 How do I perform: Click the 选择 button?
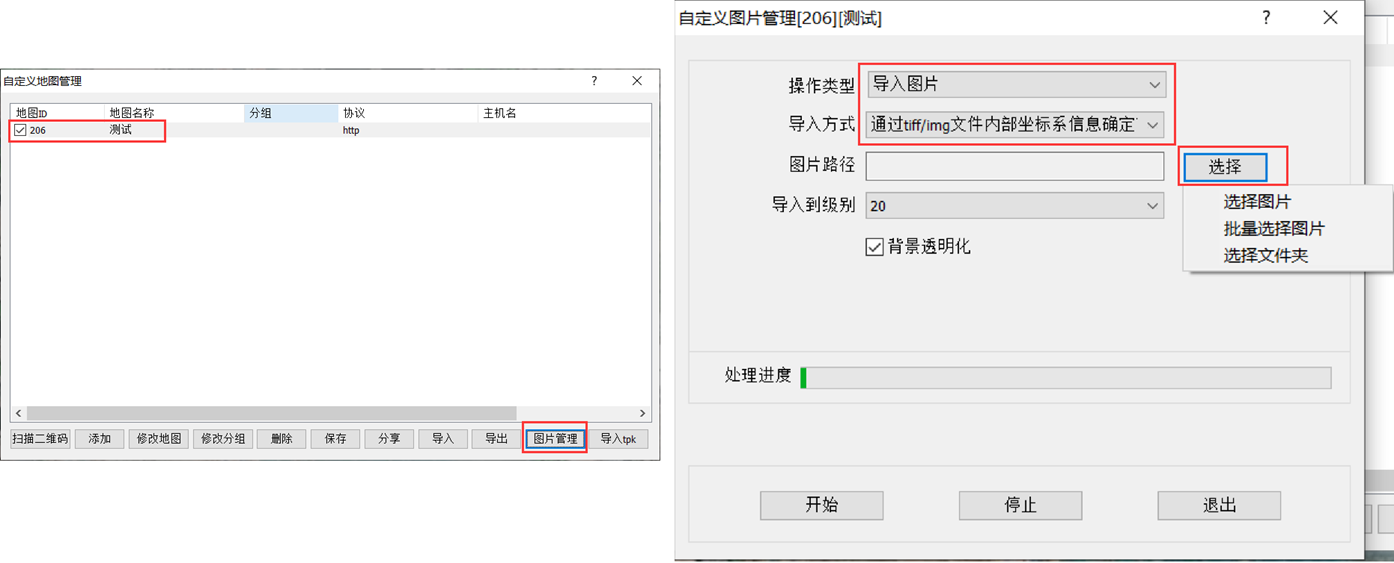(x=1225, y=167)
